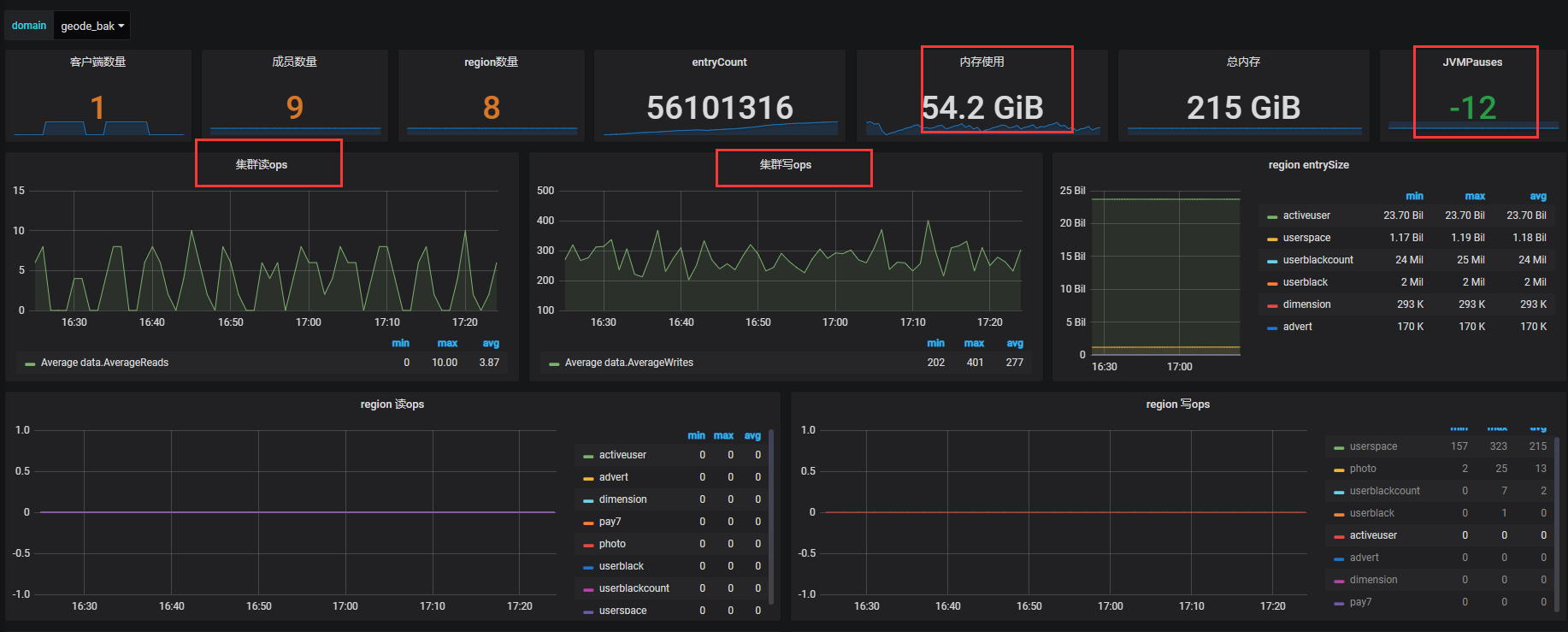Click the JVMPauses panel title
1568x632 pixels.
(x=1471, y=62)
